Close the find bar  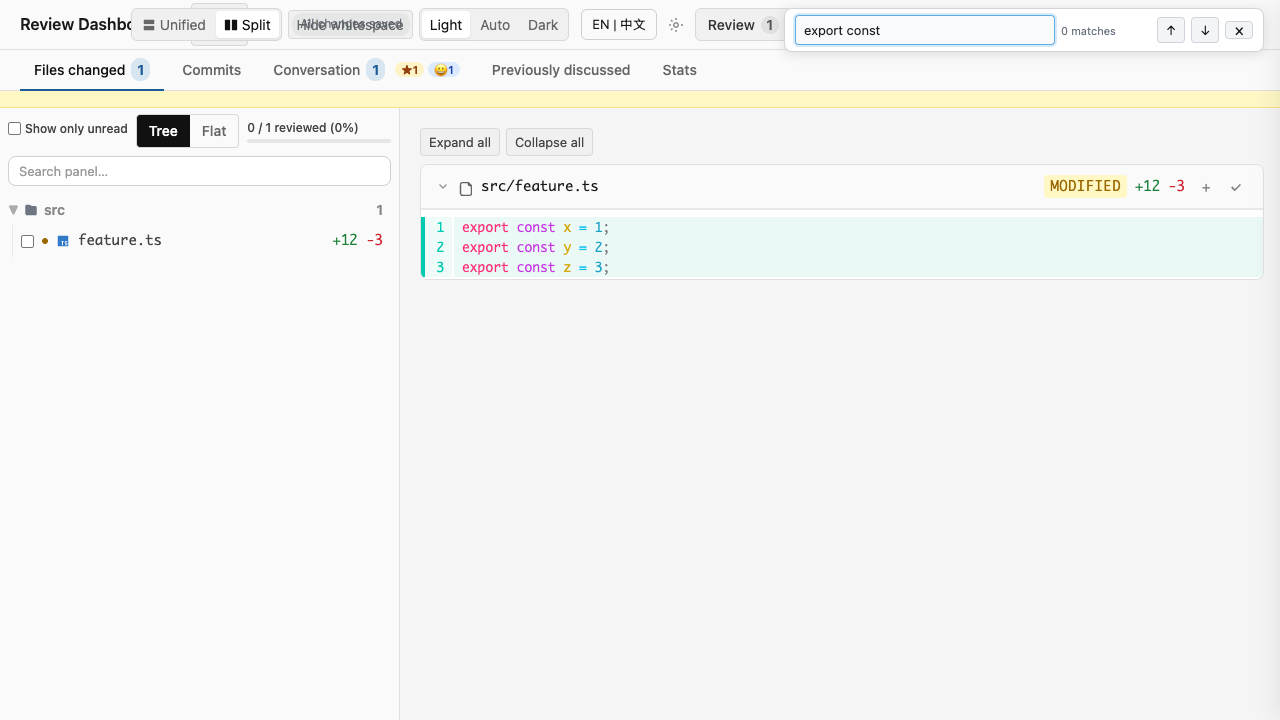(1239, 30)
